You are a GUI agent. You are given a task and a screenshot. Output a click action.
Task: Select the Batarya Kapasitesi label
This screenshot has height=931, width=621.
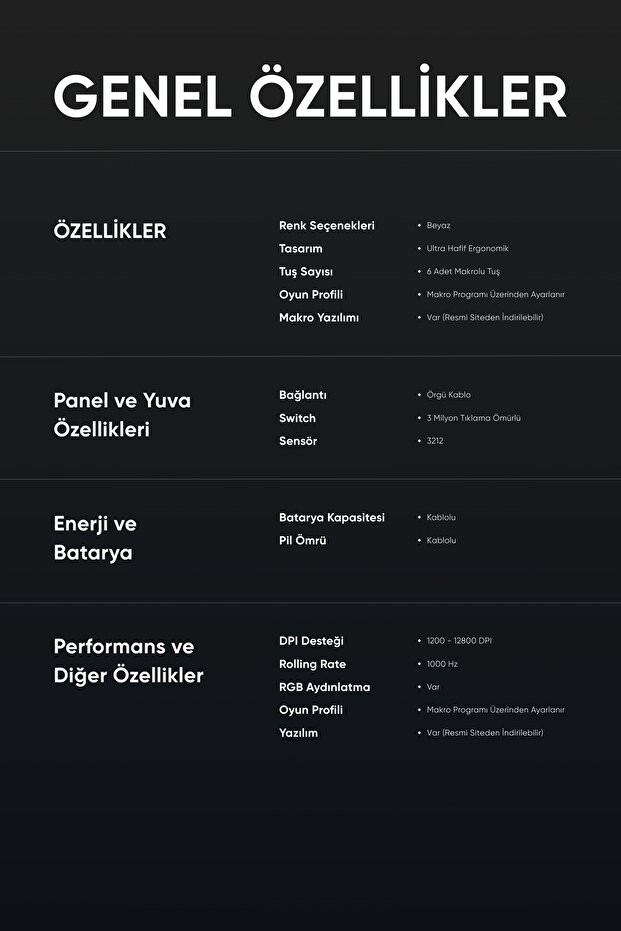click(331, 518)
